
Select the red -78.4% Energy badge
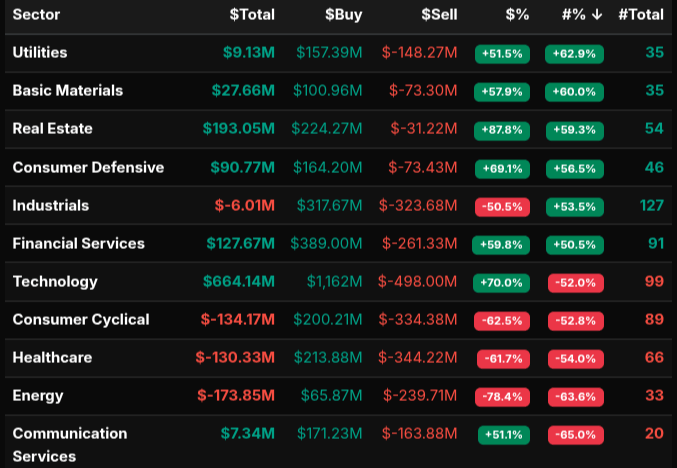click(501, 397)
